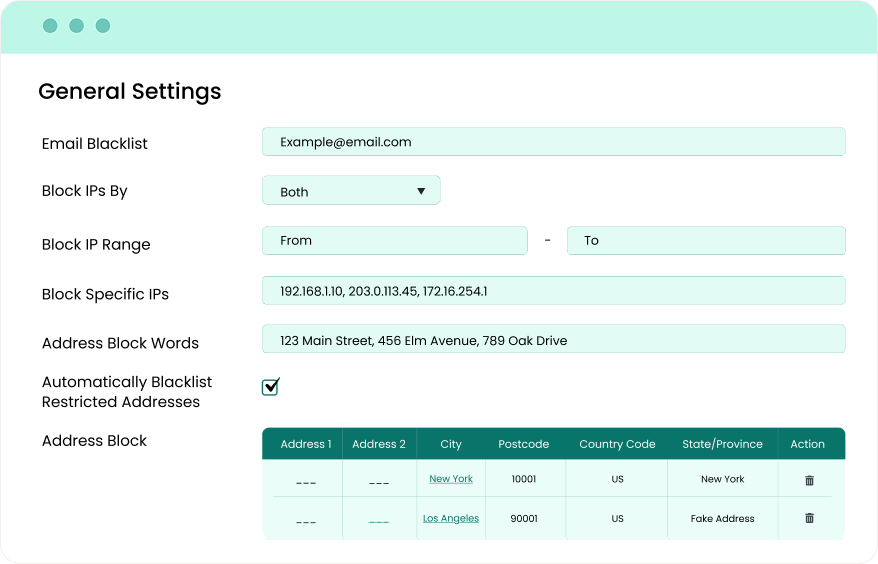Screen dimensions: 878x564
Task: Click the Address Block Words field
Action: coord(553,340)
